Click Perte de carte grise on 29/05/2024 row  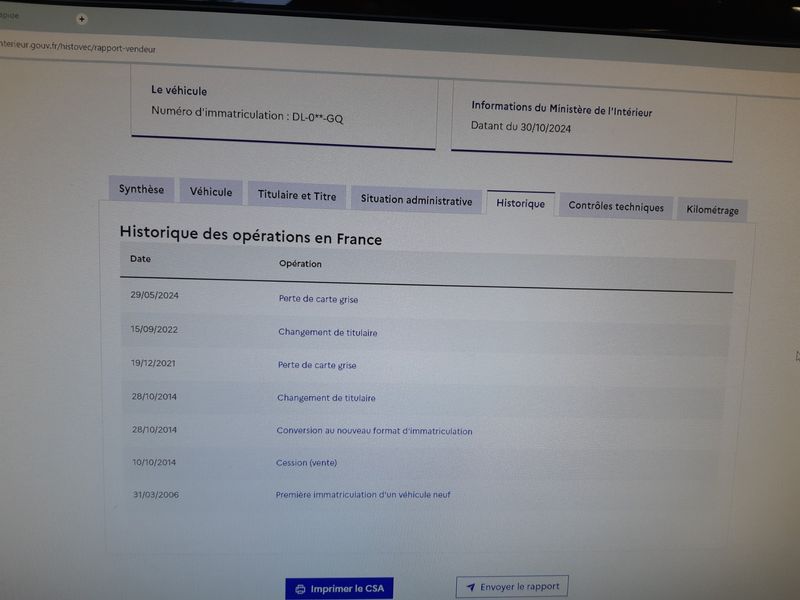(x=318, y=299)
